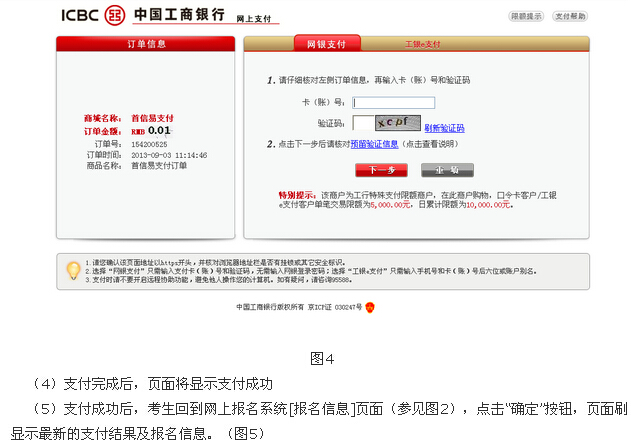Focus the 验证码 input field
631x446 pixels.
pos(363,123)
